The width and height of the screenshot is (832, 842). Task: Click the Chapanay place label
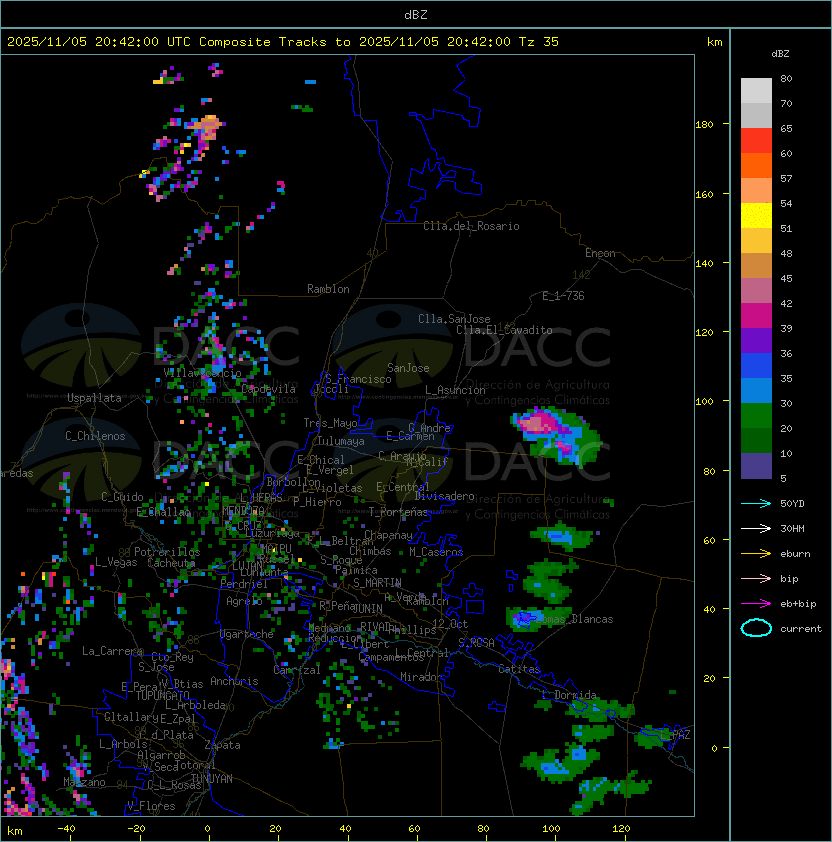click(388, 535)
